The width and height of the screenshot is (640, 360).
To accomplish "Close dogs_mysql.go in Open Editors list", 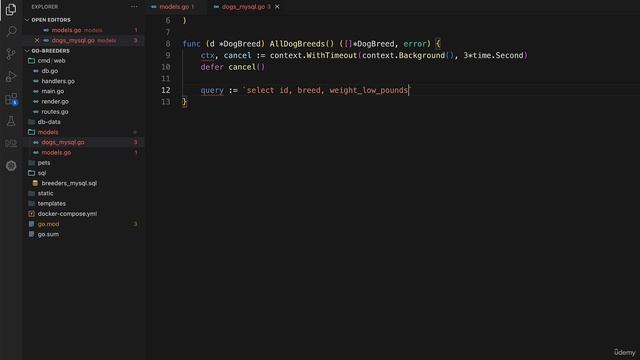I will [x=37, y=40].
